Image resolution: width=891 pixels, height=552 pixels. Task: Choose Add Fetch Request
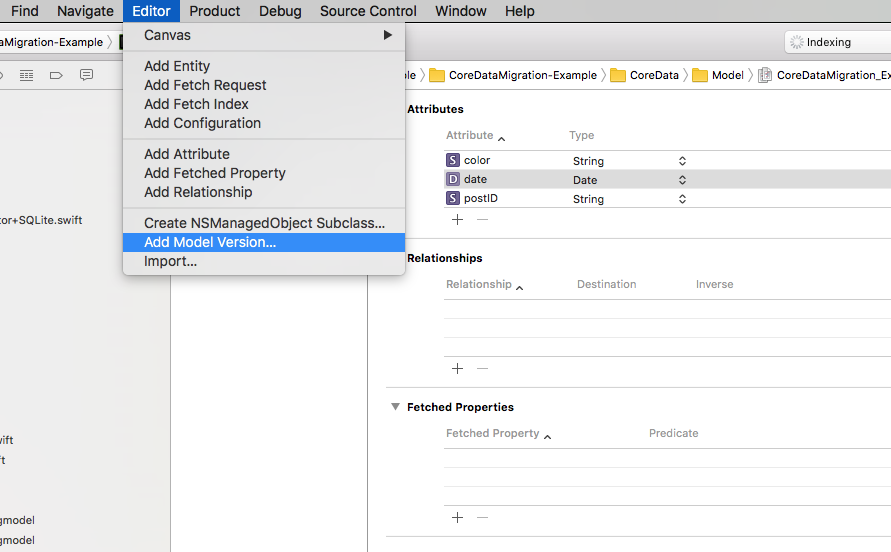coord(264,85)
